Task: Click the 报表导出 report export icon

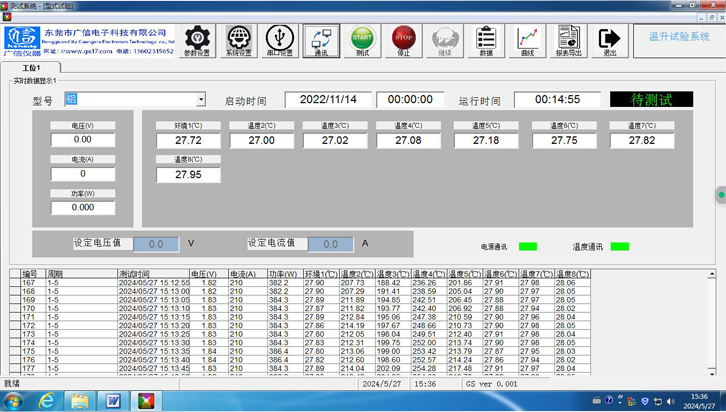Action: coord(568,41)
